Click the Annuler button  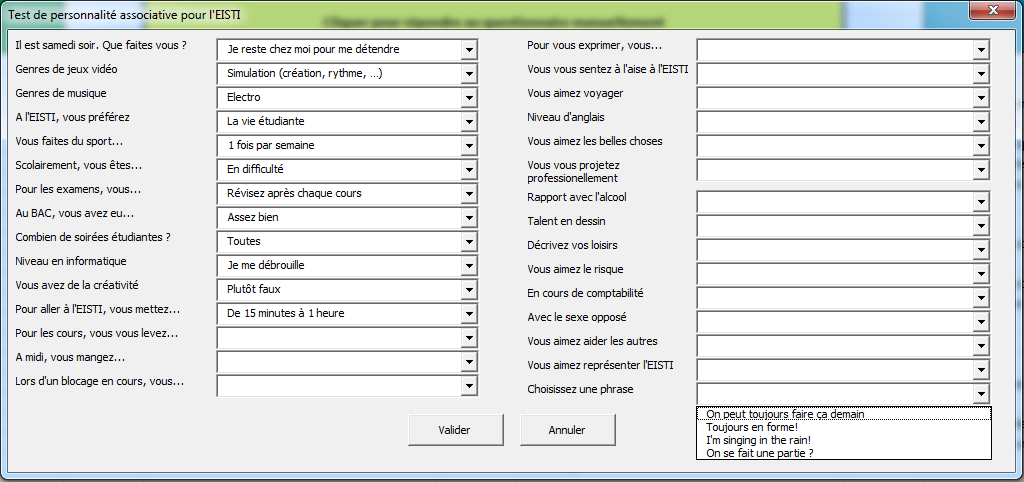[x=567, y=430]
